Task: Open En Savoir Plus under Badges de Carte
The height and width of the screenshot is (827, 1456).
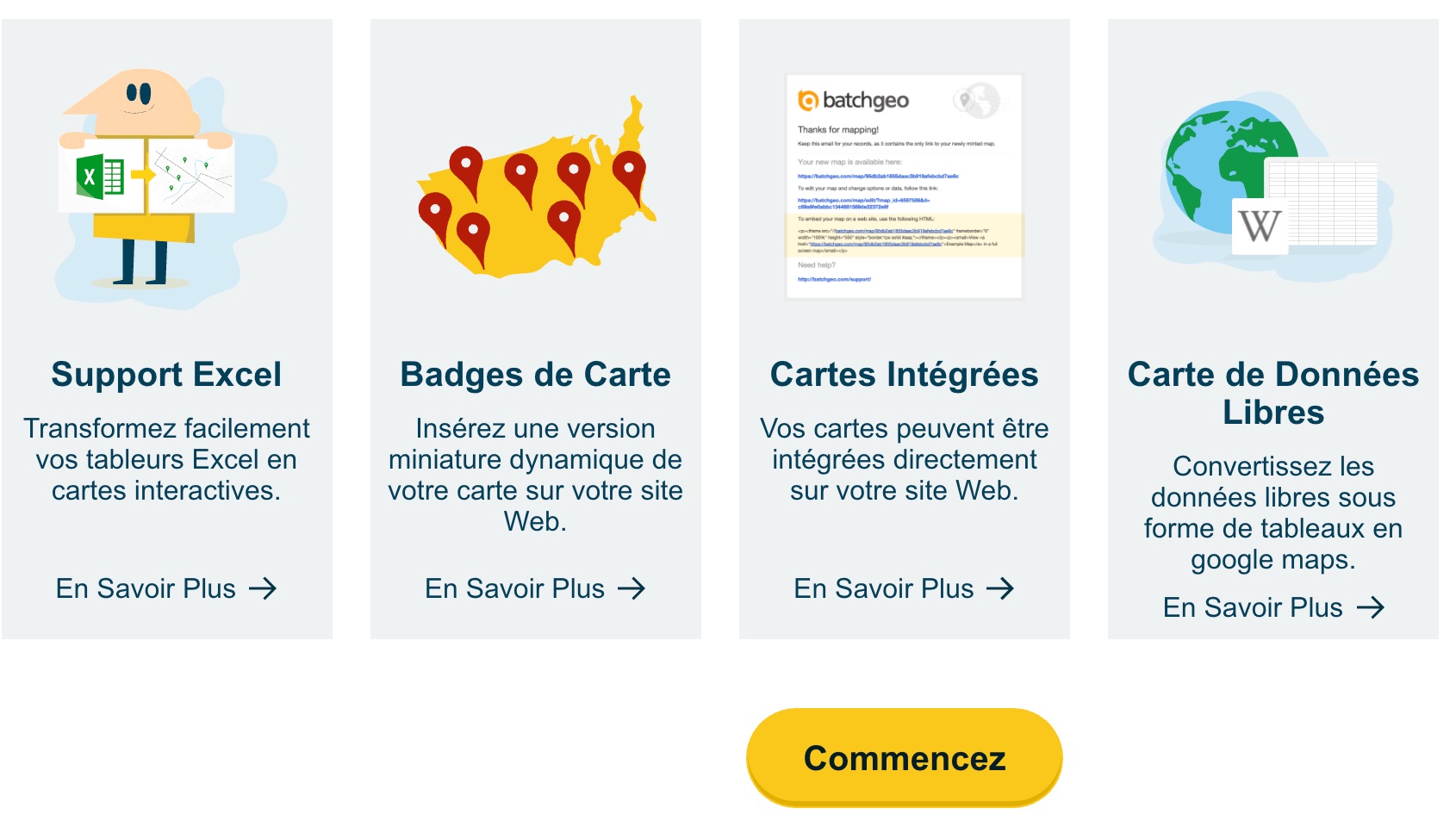Action: click(513, 589)
